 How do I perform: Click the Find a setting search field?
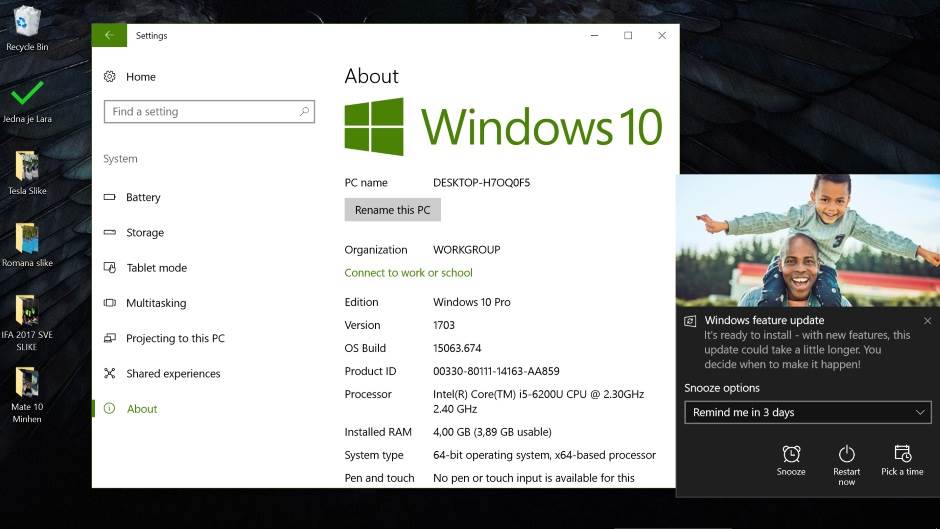coord(200,112)
